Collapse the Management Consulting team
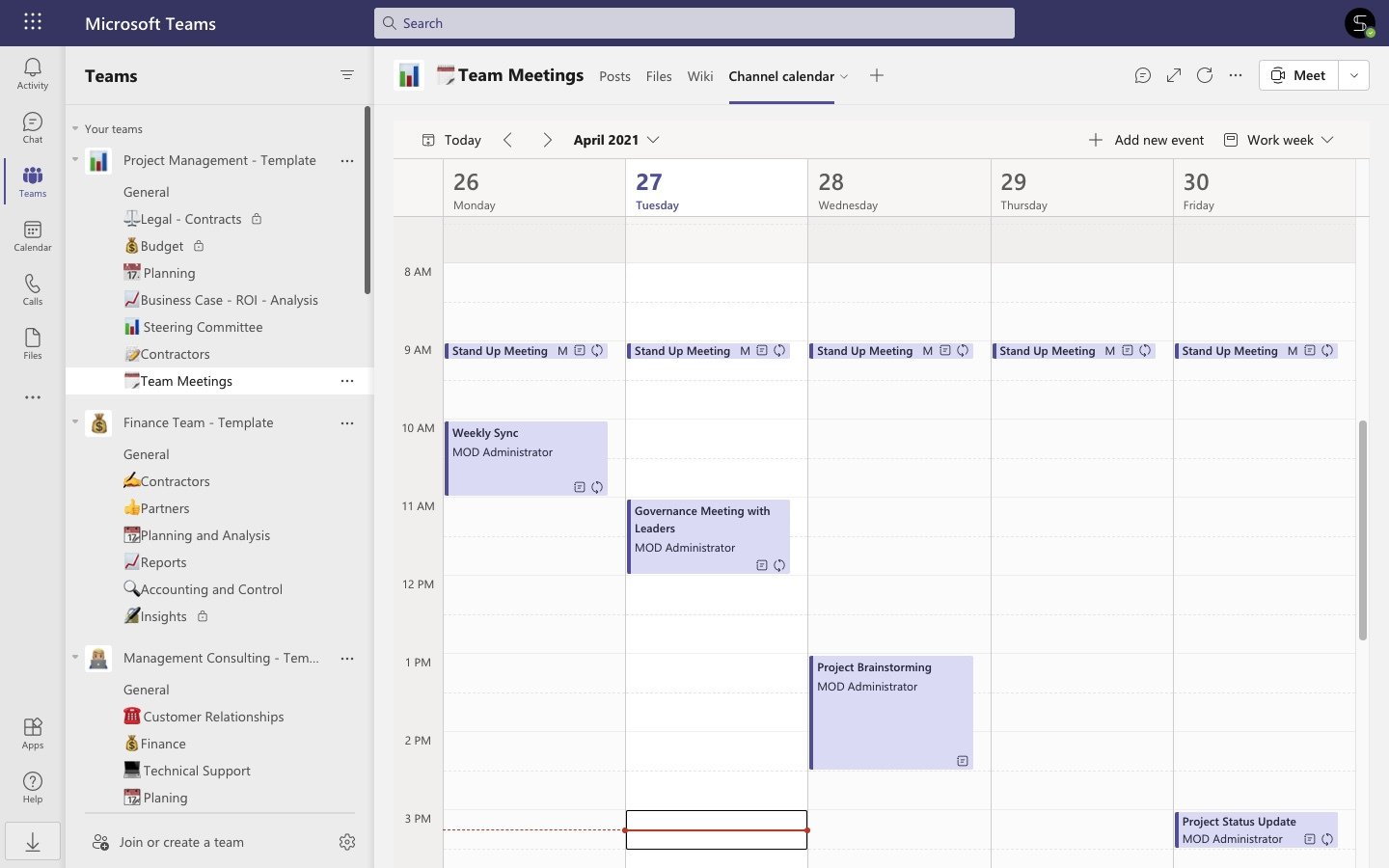This screenshot has width=1389, height=868. (x=75, y=658)
